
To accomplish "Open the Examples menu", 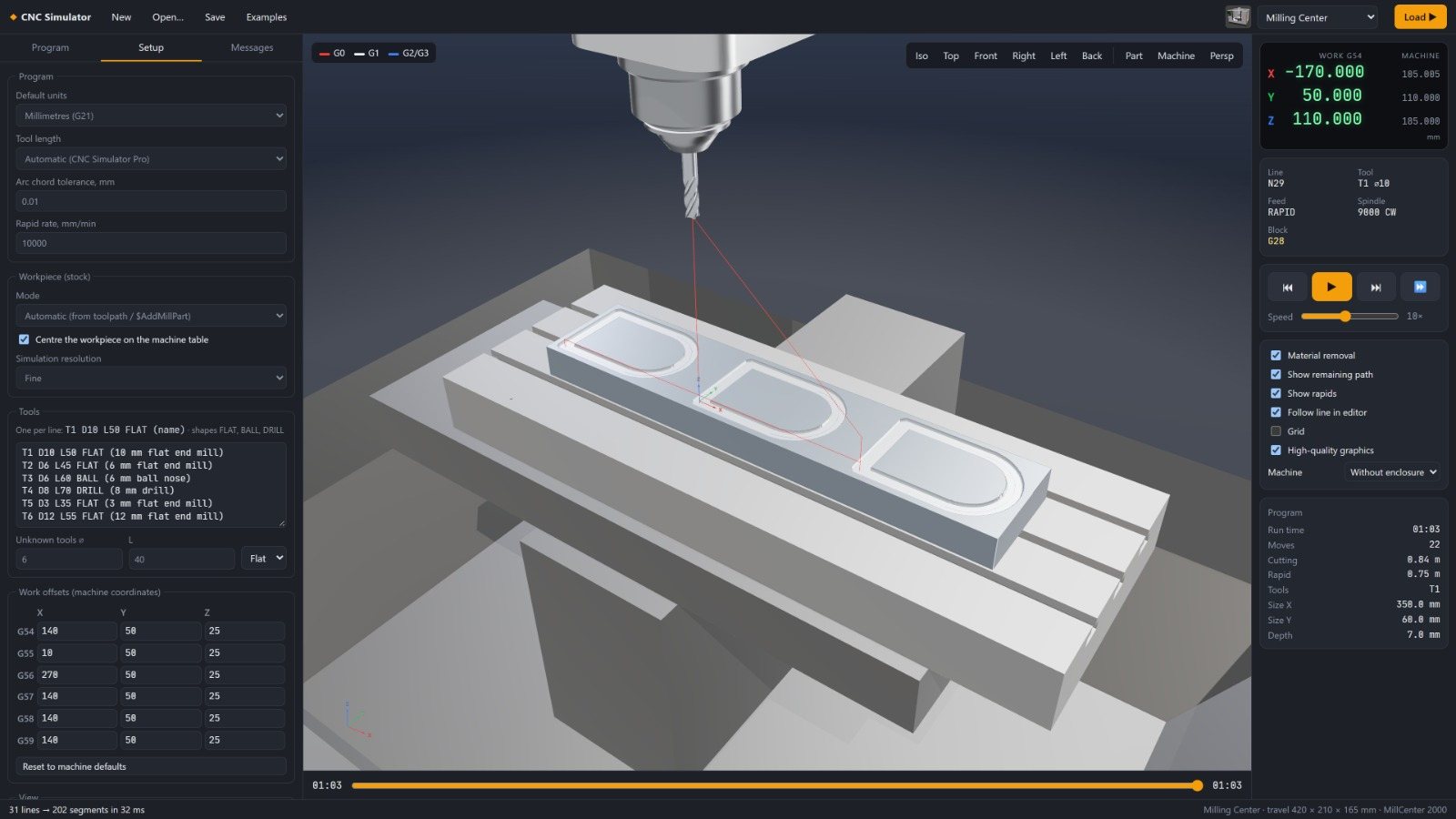I will (266, 17).
